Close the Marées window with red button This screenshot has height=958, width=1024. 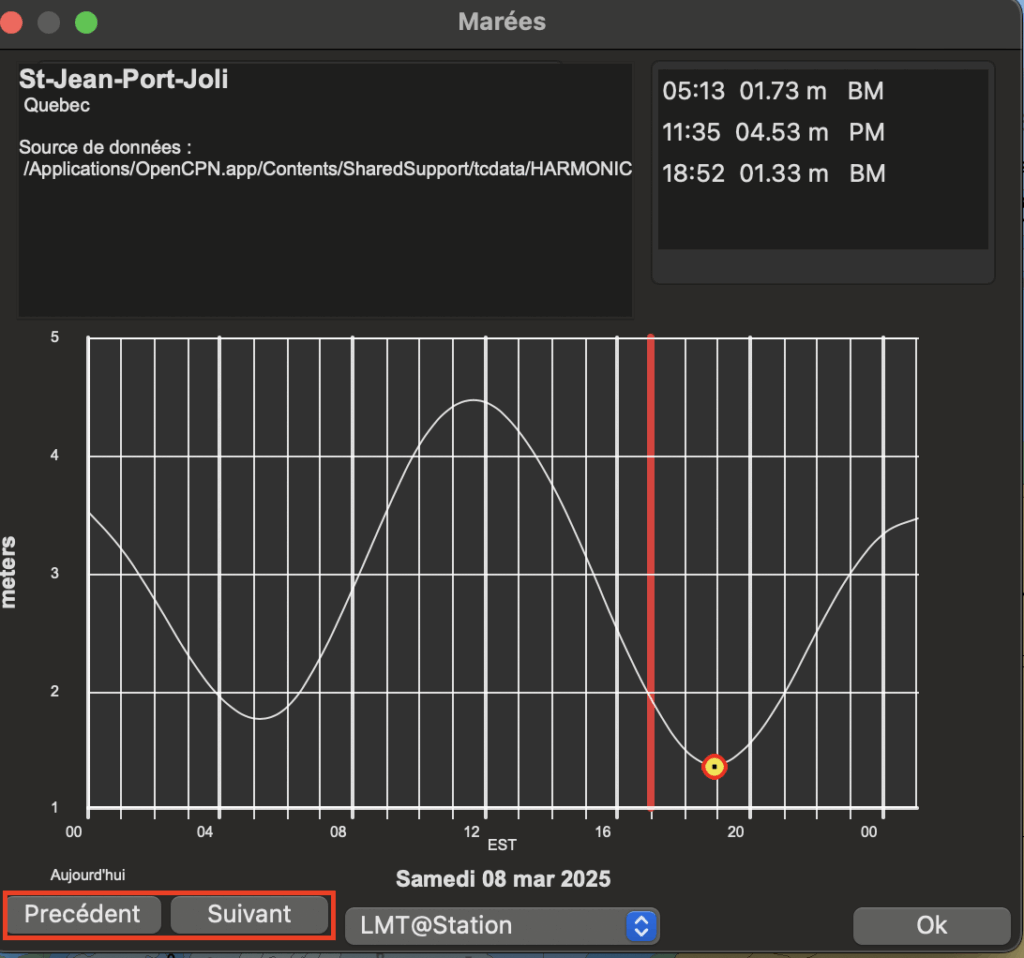pos(10,21)
